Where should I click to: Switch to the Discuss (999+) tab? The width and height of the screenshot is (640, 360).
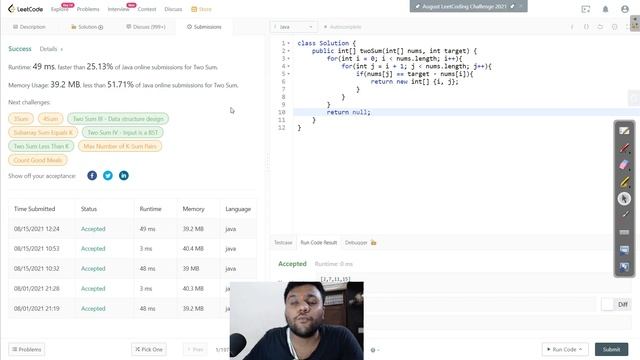[x=146, y=27]
